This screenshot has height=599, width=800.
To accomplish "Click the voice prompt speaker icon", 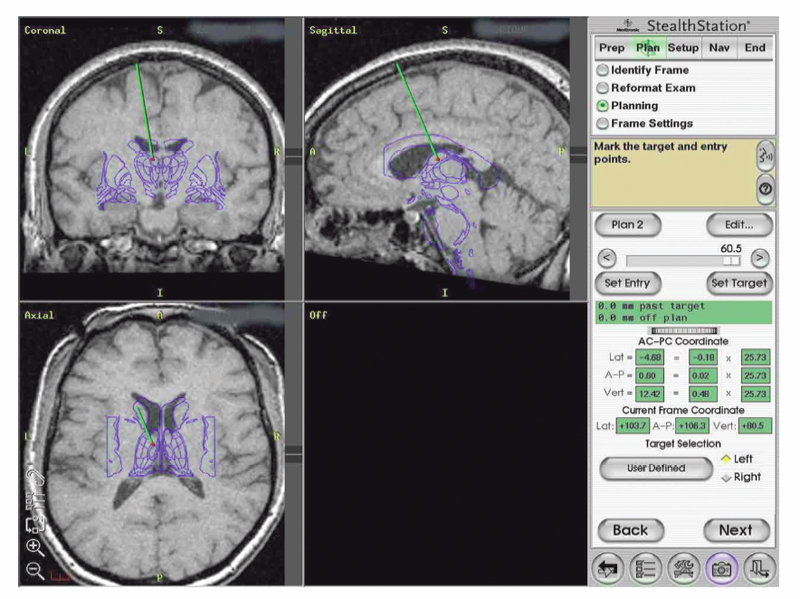I will 765,155.
